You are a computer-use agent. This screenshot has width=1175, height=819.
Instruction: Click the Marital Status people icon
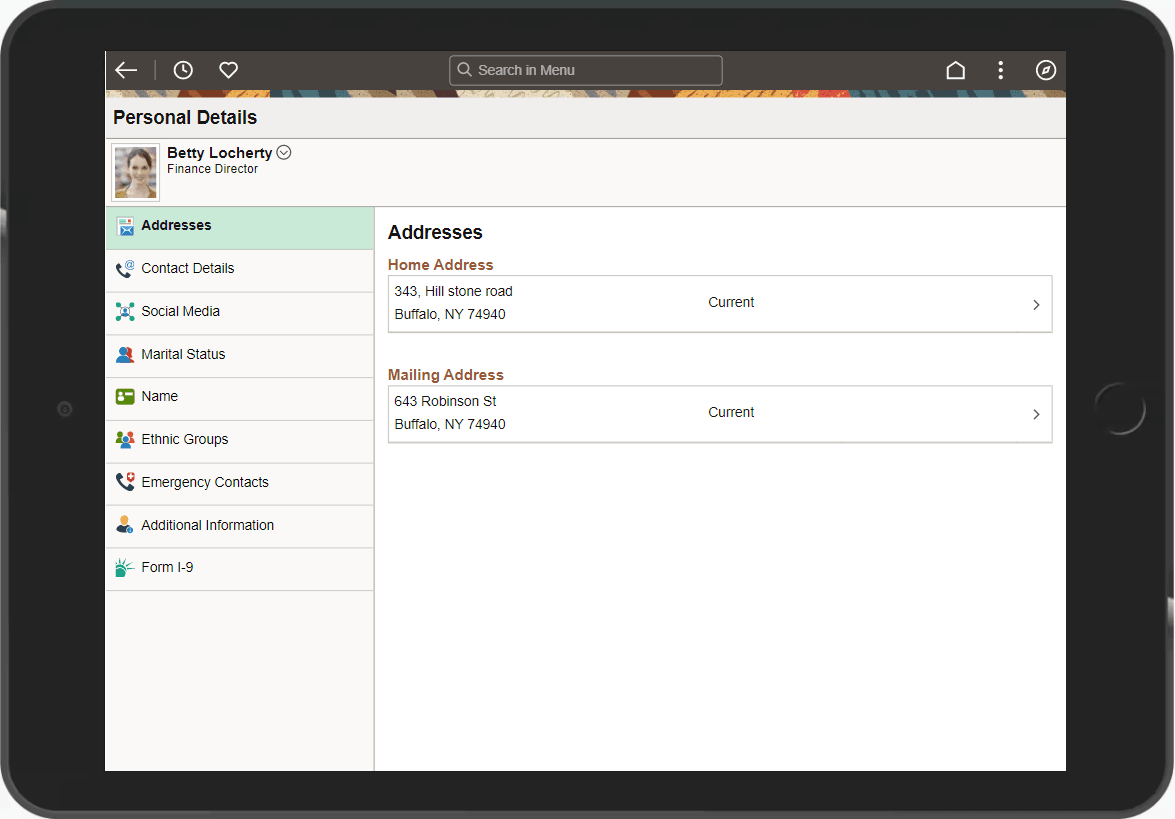point(125,354)
